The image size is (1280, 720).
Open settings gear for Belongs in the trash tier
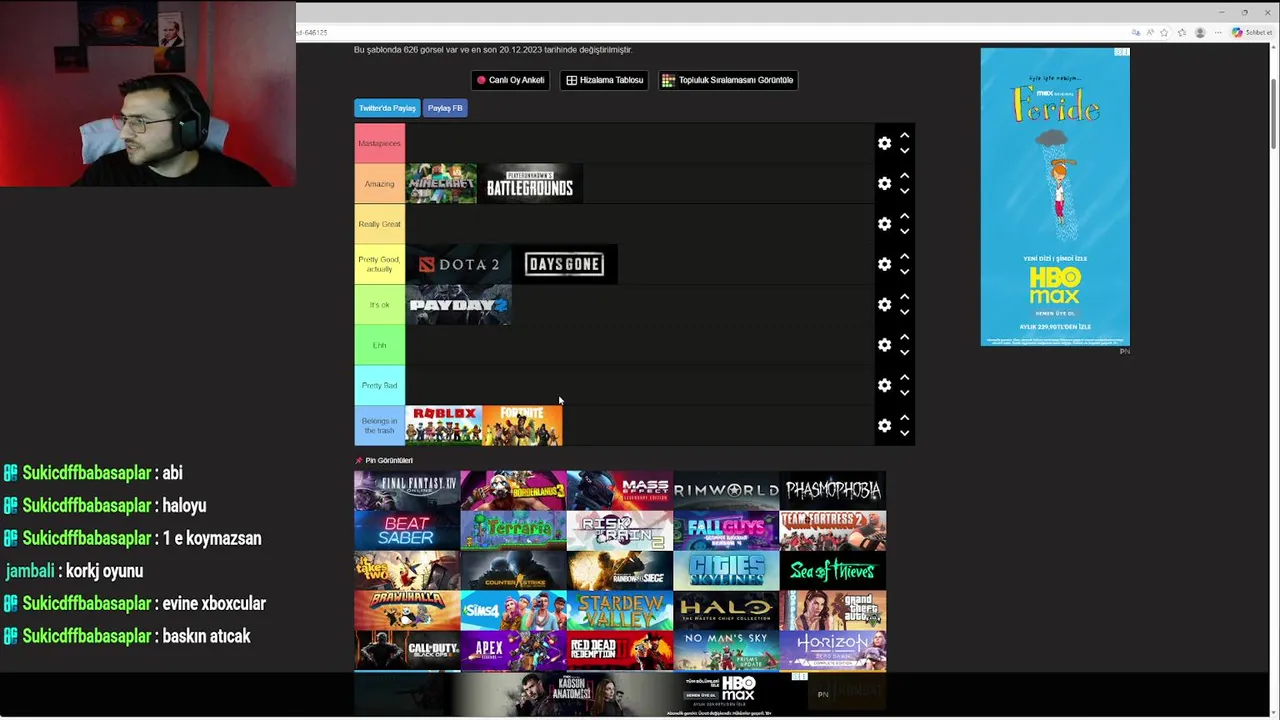tap(884, 425)
